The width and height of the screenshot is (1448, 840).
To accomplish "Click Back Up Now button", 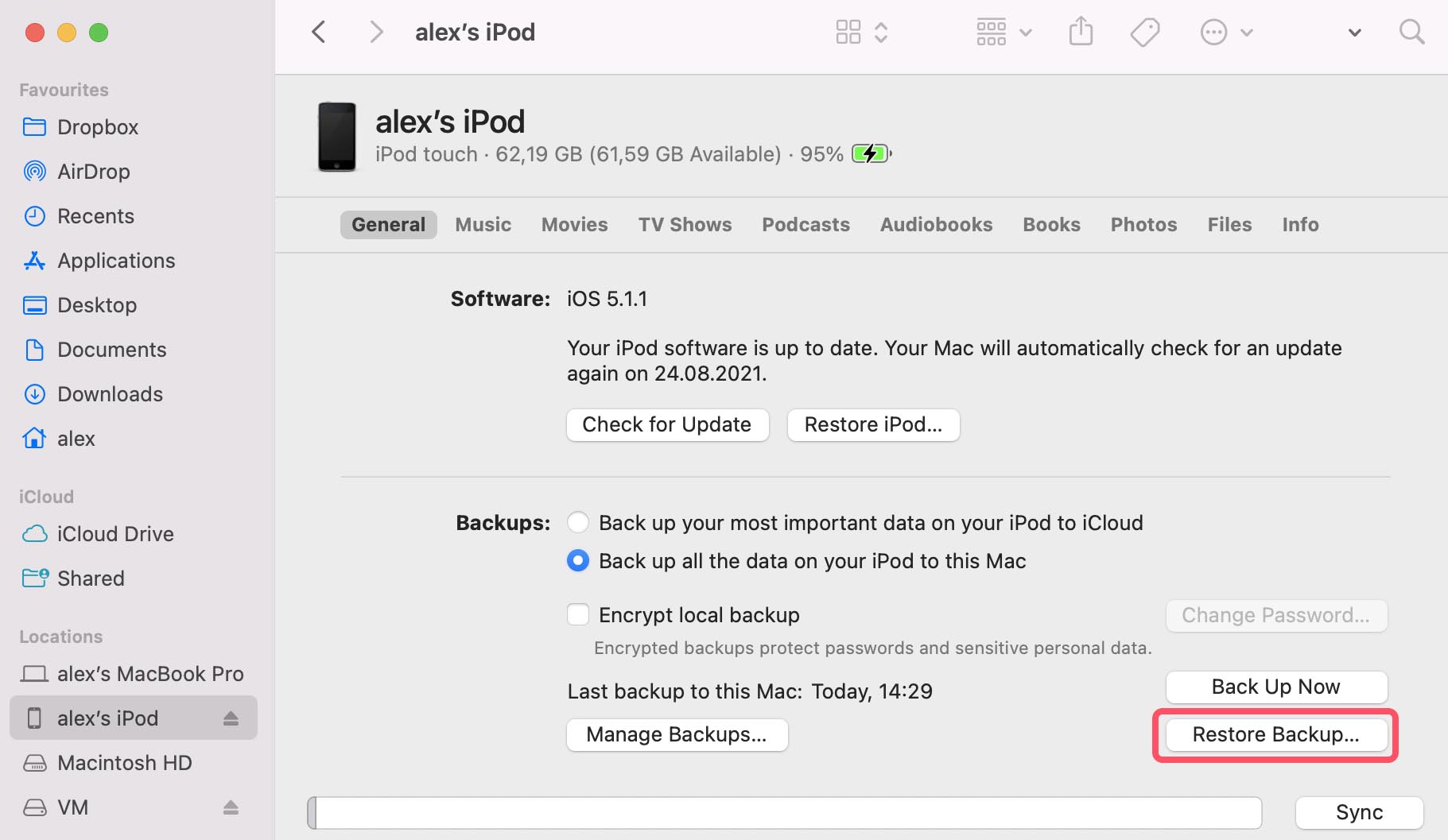I will (x=1276, y=687).
